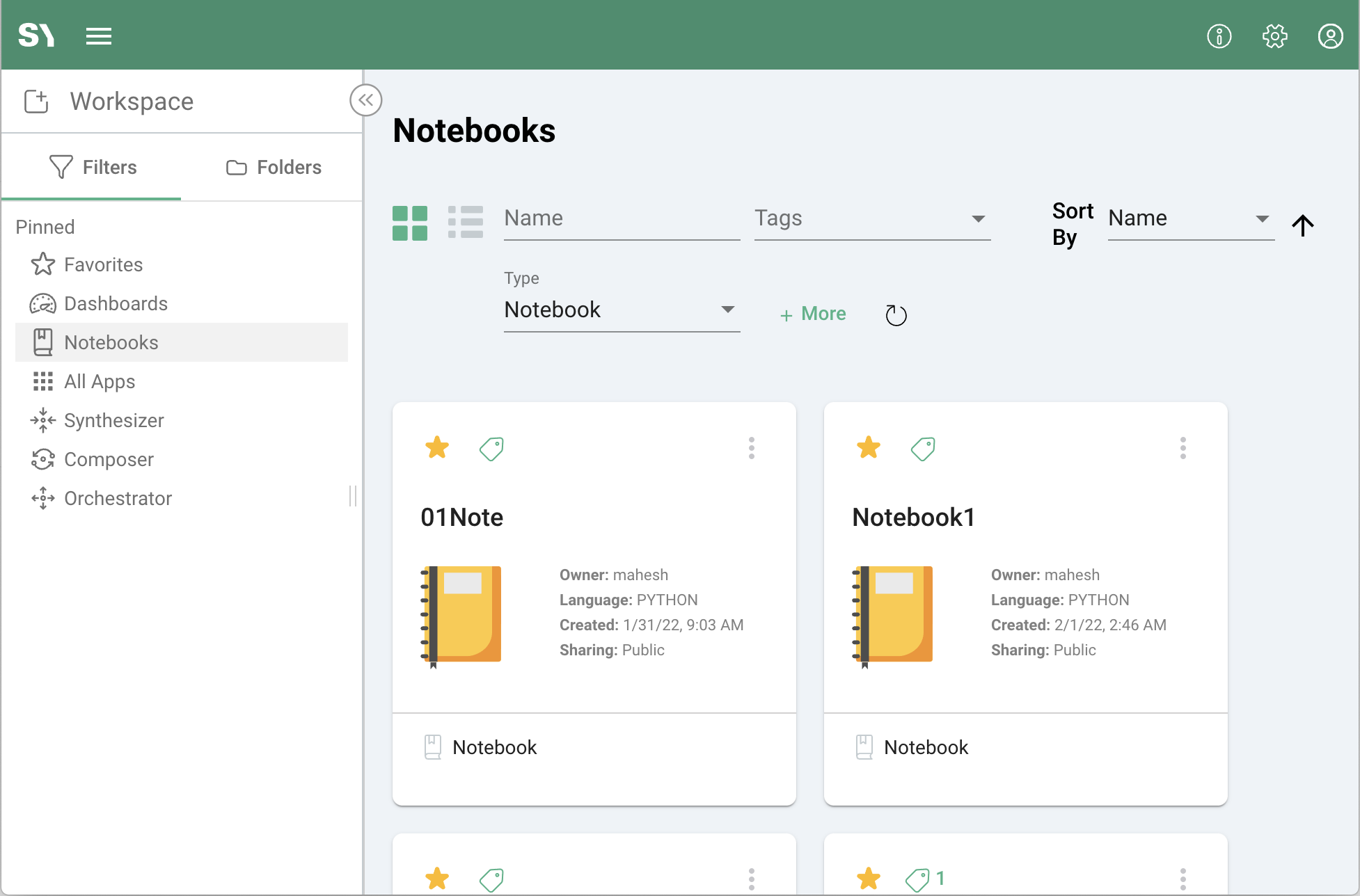The image size is (1360, 896).
Task: Open the Type Notebook dropdown
Action: 621,310
